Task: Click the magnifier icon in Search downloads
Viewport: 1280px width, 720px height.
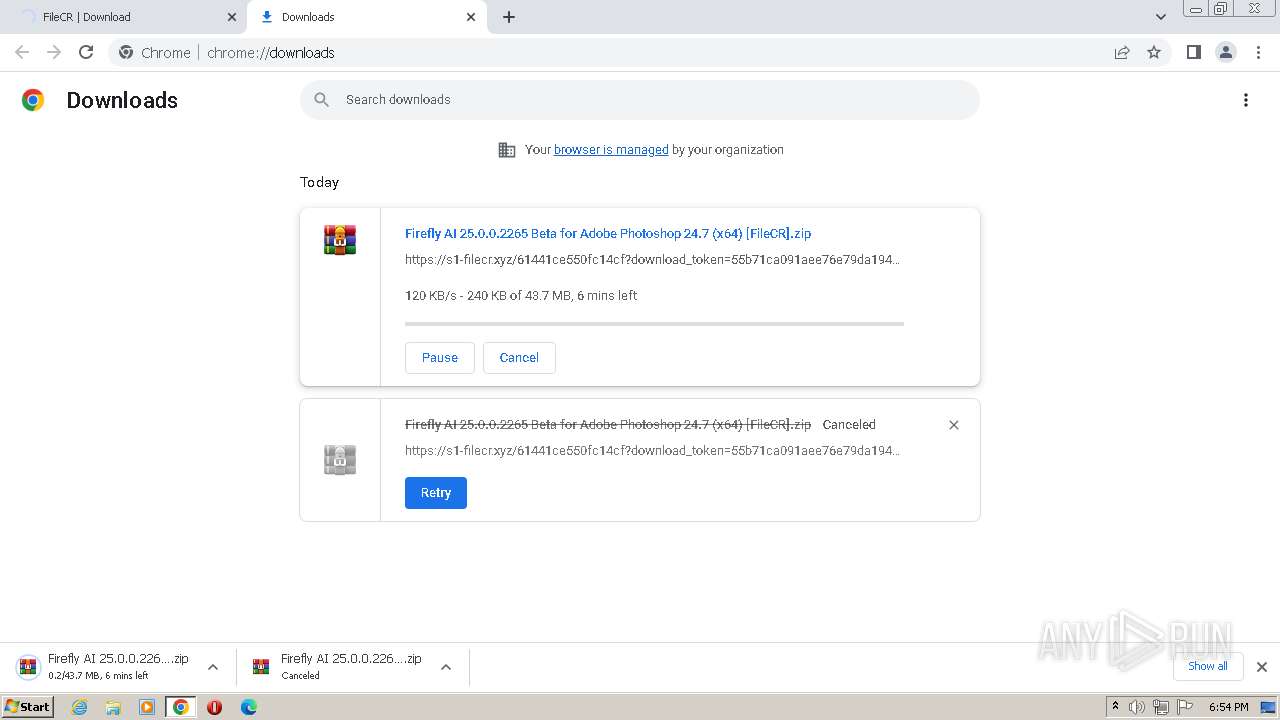Action: click(x=321, y=99)
